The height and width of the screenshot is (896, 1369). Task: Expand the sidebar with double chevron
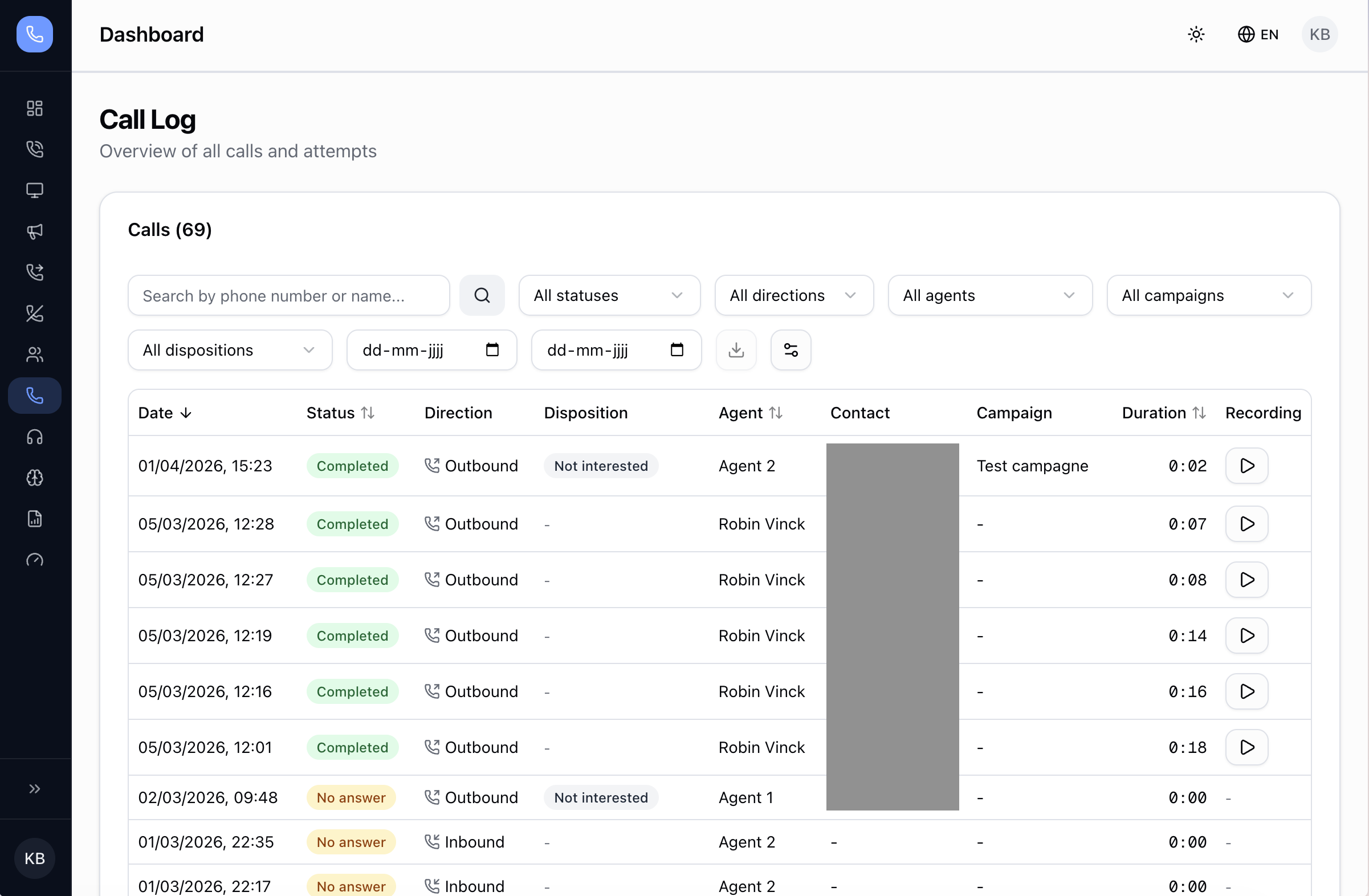[35, 788]
